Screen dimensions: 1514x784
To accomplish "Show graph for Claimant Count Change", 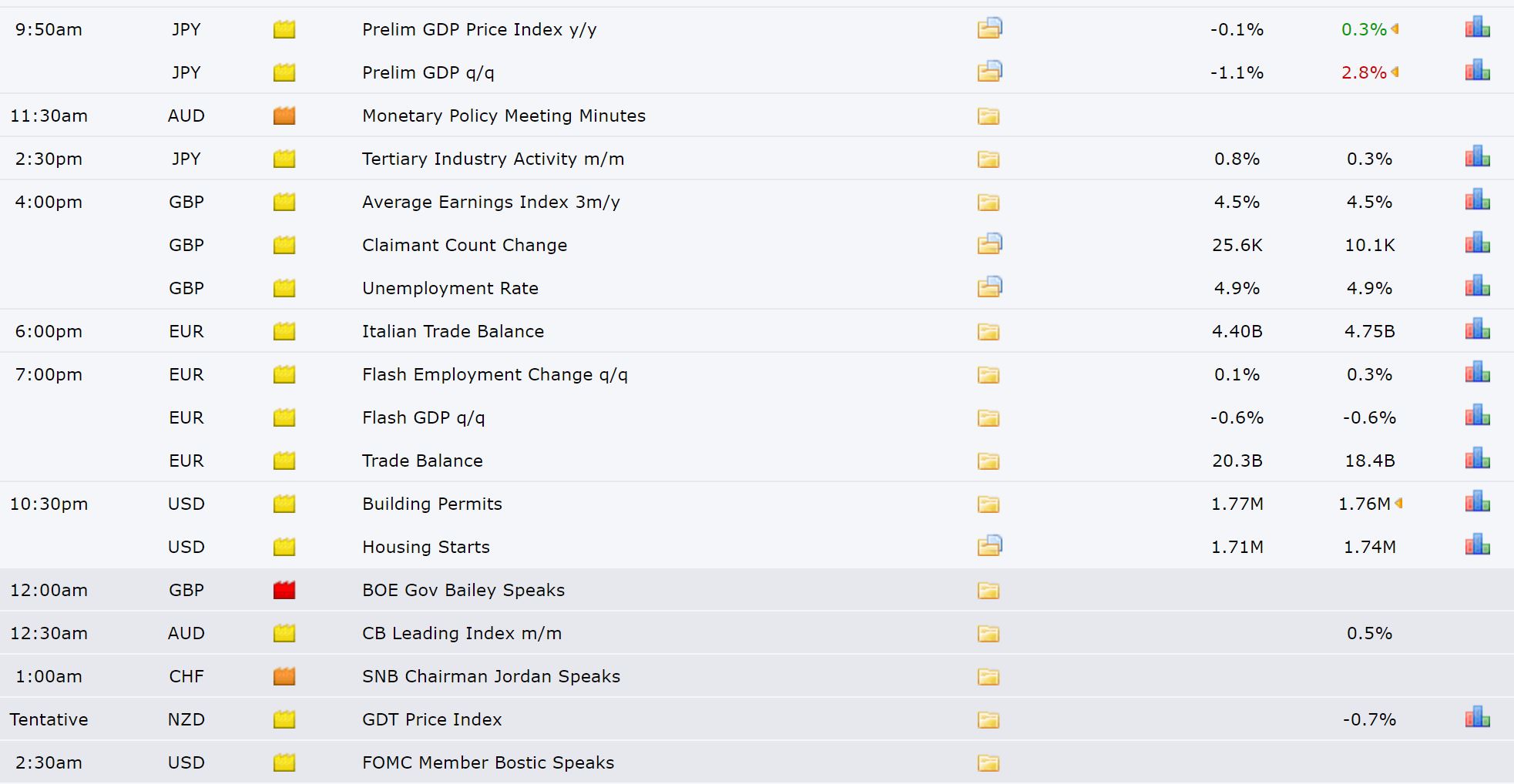I will point(1478,243).
